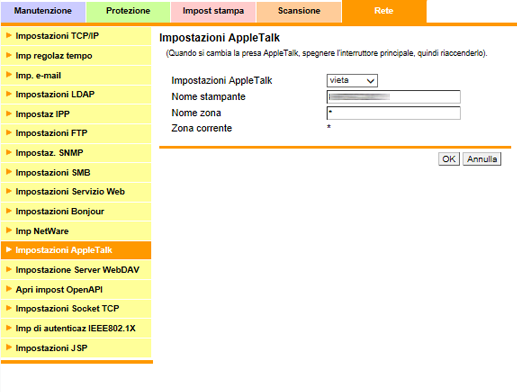Click arrow icon beside Impostazioni FTP
Viewport: 517px width, 392px height.
(x=9, y=133)
